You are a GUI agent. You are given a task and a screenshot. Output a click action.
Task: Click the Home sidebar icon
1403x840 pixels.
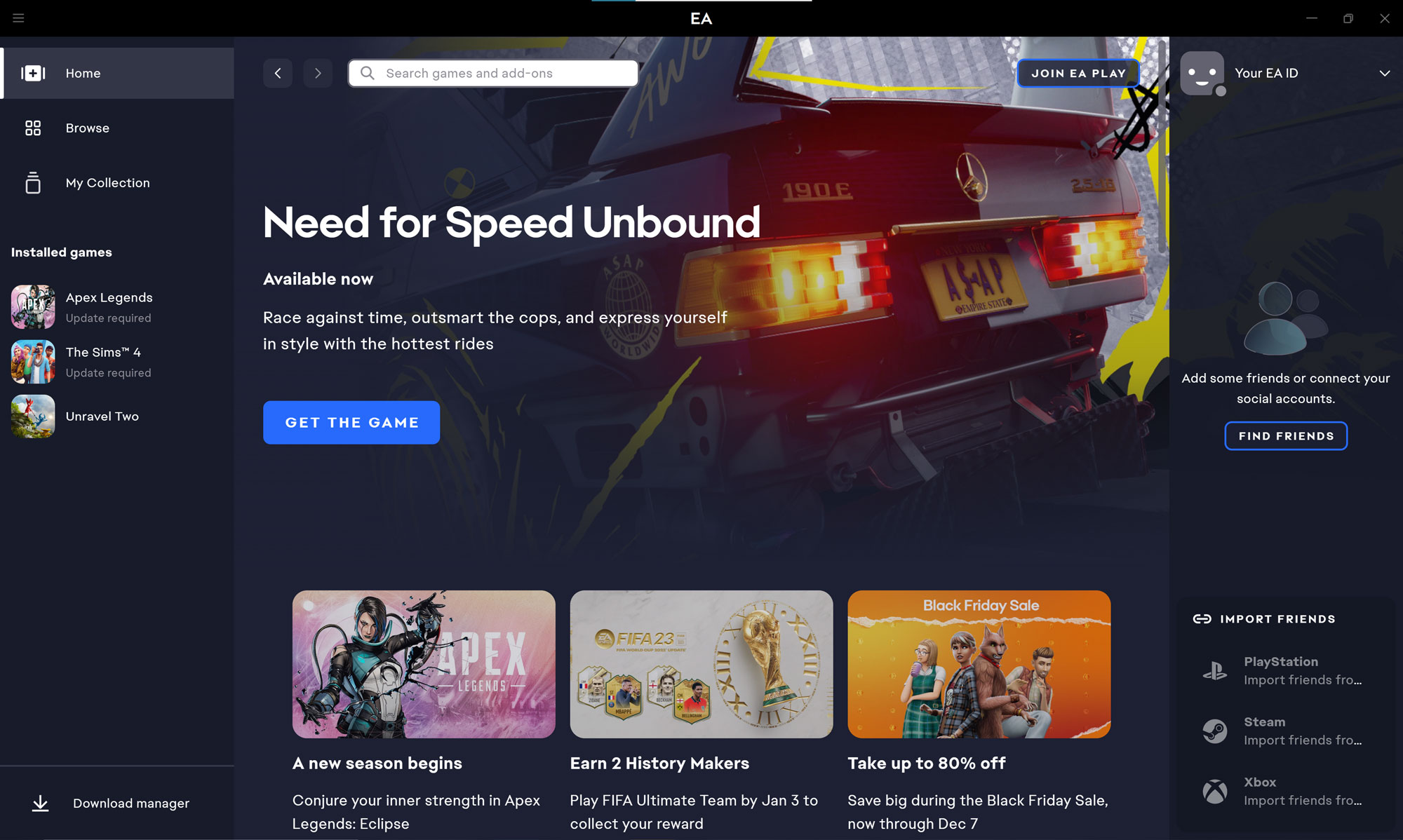pos(34,72)
